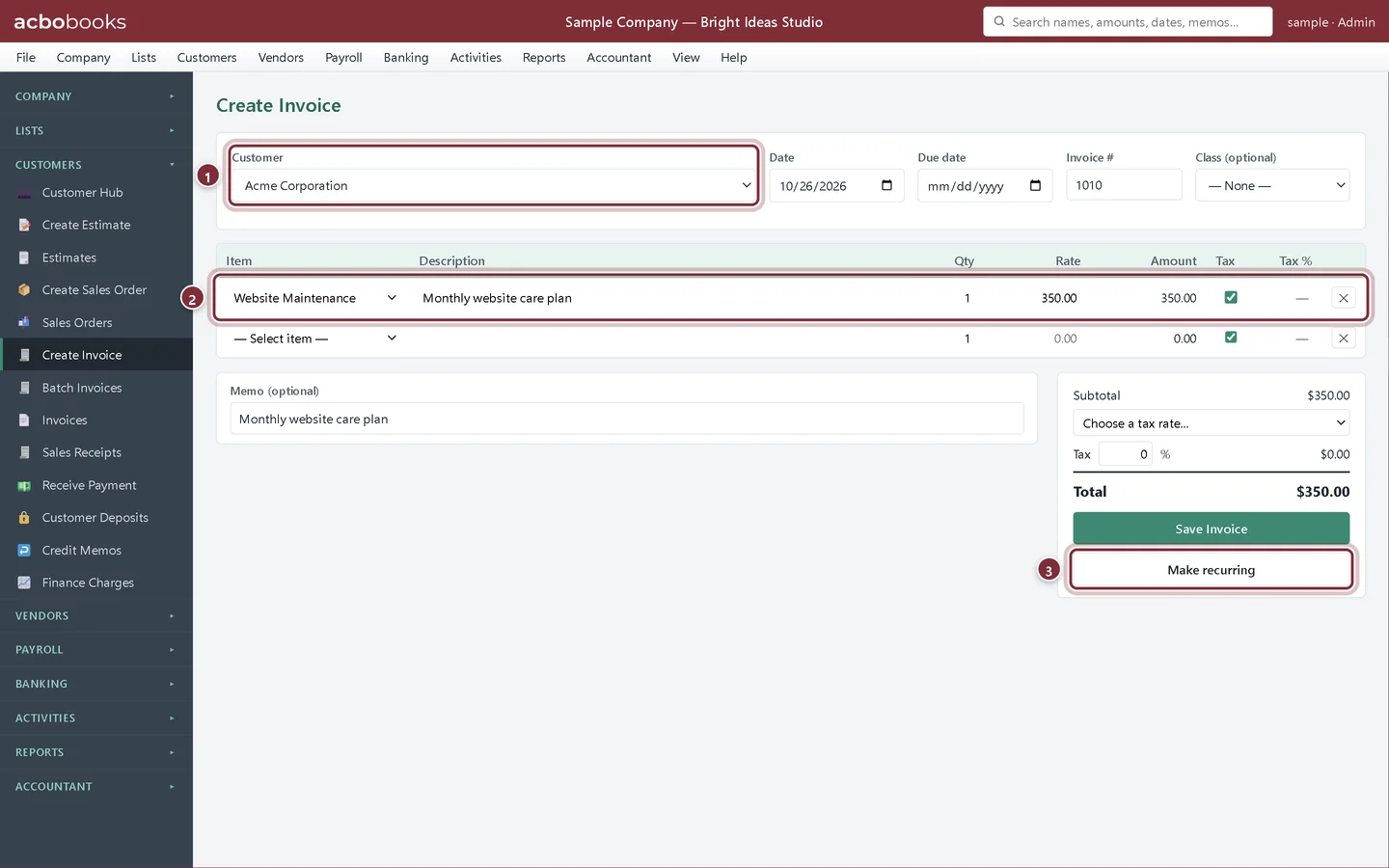Click Save Invoice button
1389x868 pixels.
click(1211, 529)
